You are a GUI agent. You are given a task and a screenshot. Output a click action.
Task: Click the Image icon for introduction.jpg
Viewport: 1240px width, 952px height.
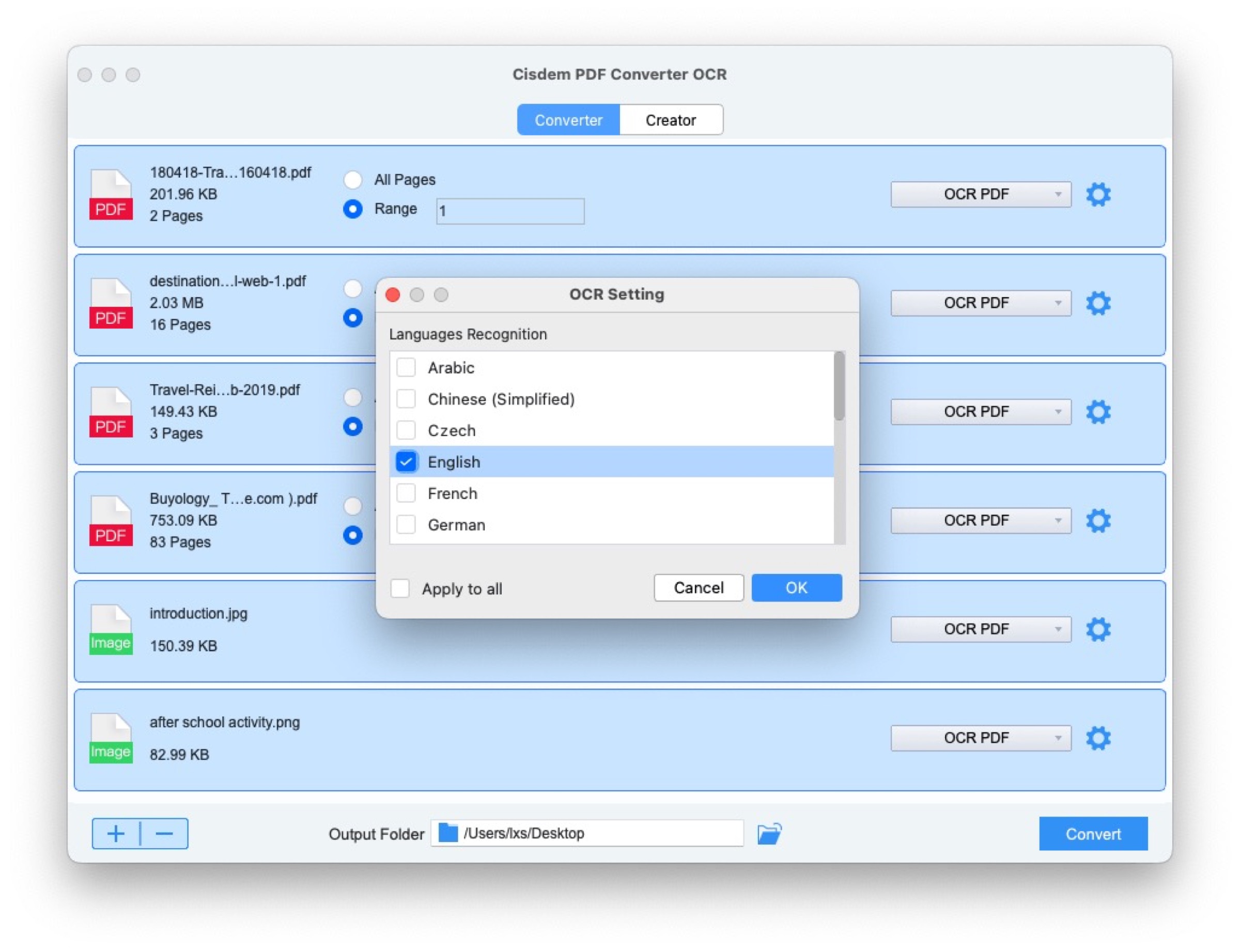click(x=111, y=629)
